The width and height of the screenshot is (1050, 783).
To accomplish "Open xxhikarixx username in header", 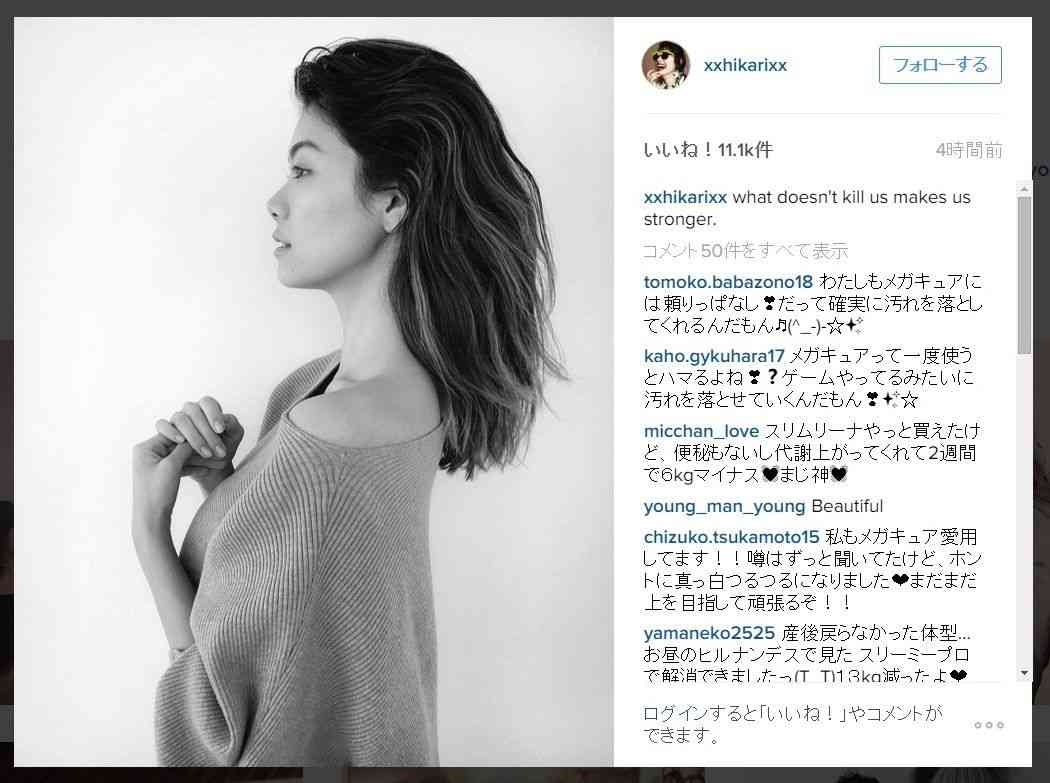I will click(x=745, y=65).
